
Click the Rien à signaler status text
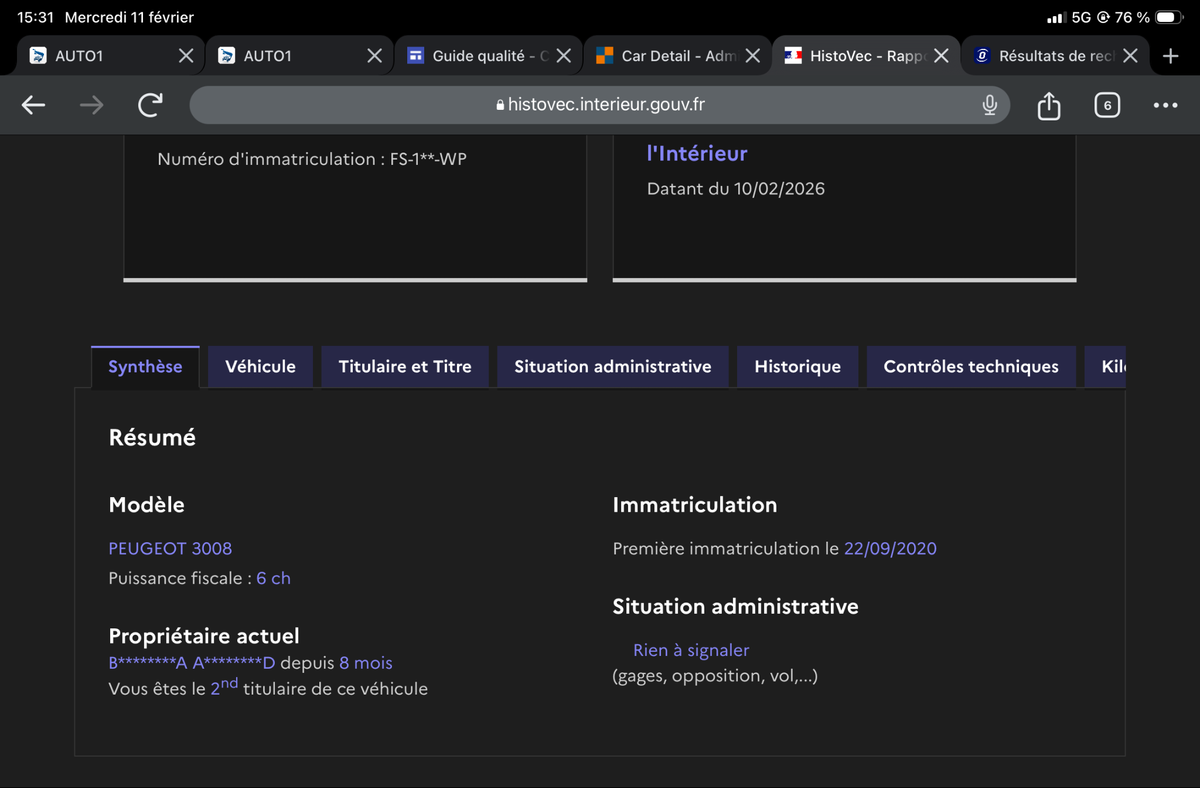coord(691,650)
